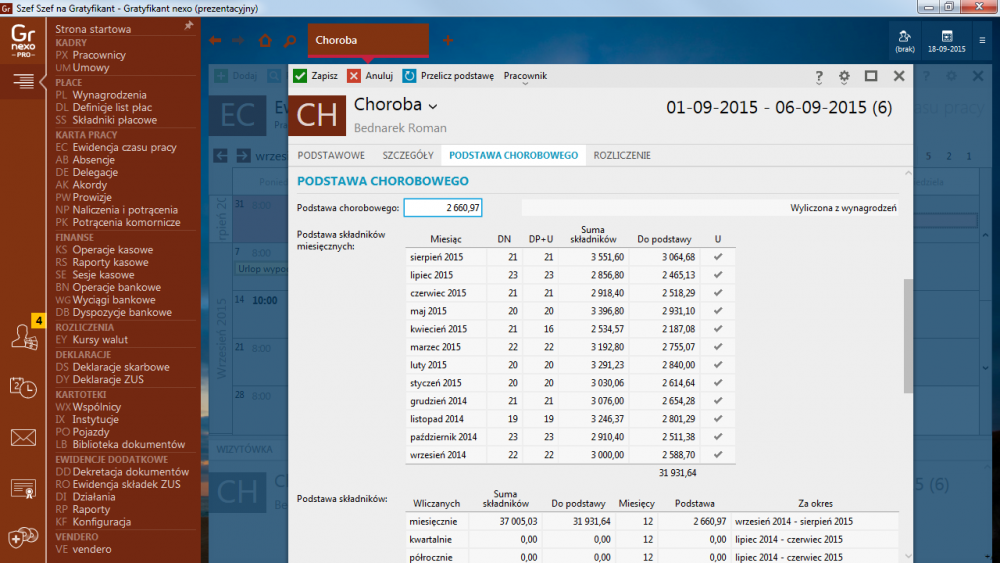This screenshot has width=1000, height=563.
Task: Click the home icon in top navigation
Action: tap(265, 41)
